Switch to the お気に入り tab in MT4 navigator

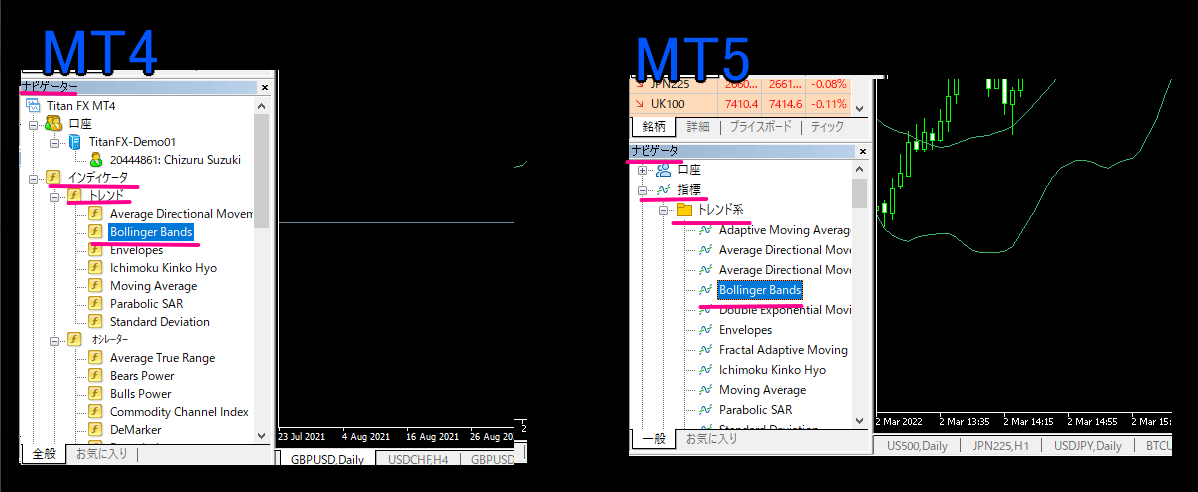102,454
